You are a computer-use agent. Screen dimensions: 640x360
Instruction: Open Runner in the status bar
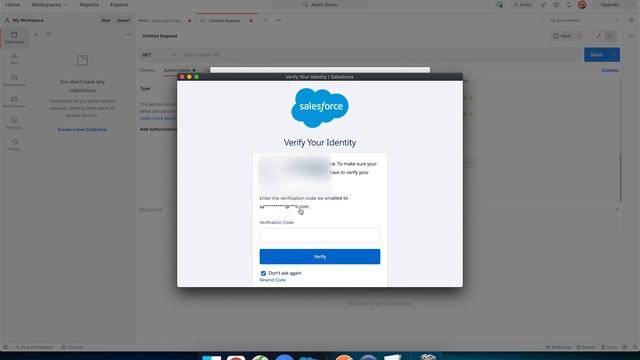point(585,347)
